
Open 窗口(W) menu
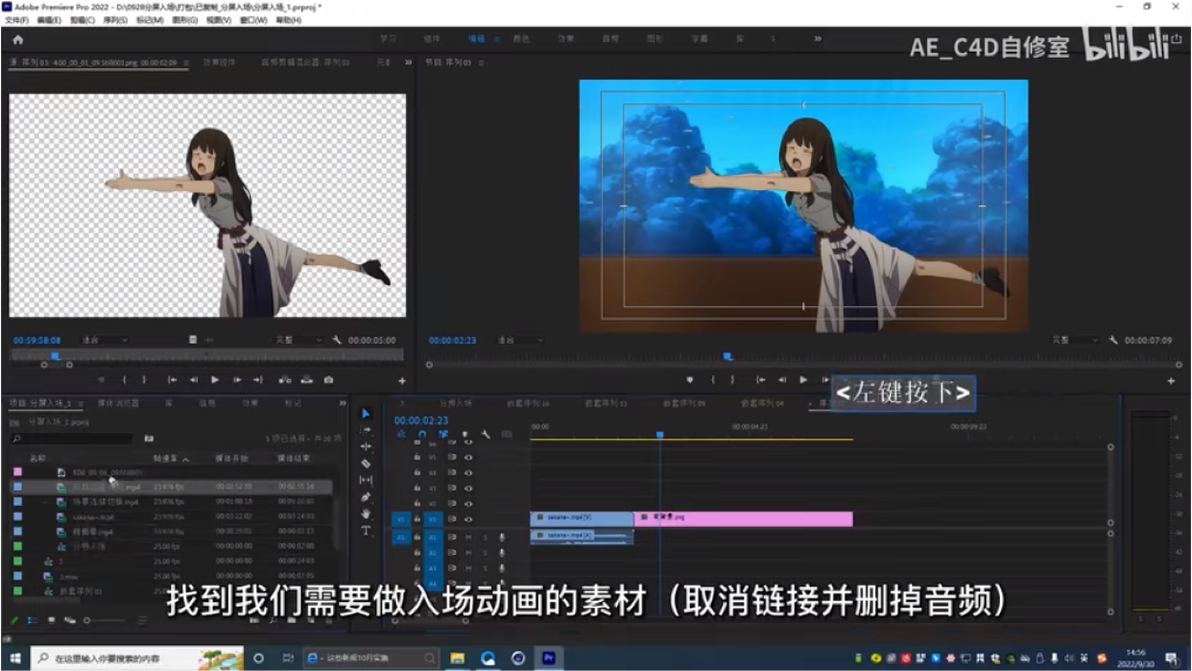(x=253, y=20)
